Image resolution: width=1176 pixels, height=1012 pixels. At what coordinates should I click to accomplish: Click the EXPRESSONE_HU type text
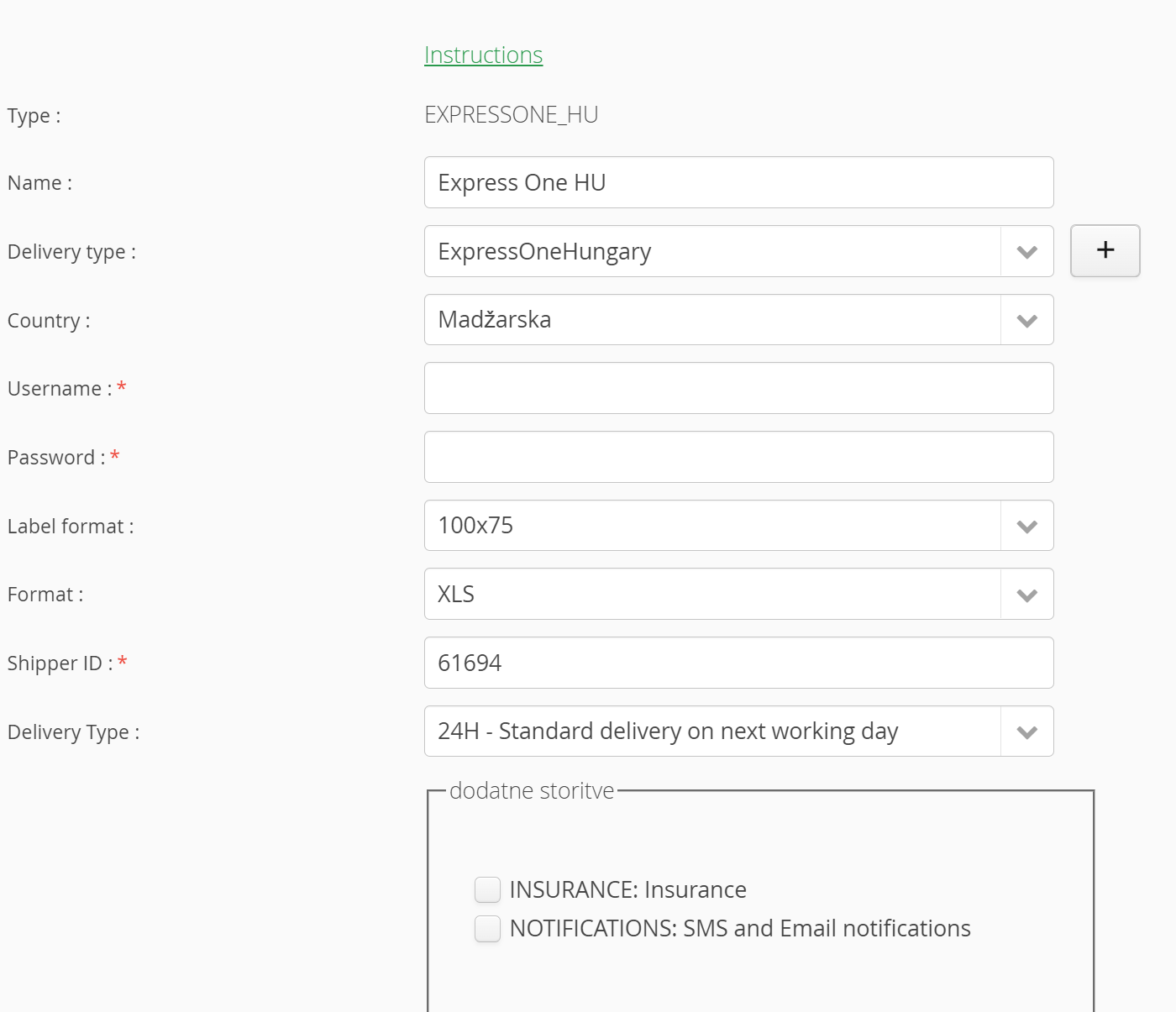[511, 115]
